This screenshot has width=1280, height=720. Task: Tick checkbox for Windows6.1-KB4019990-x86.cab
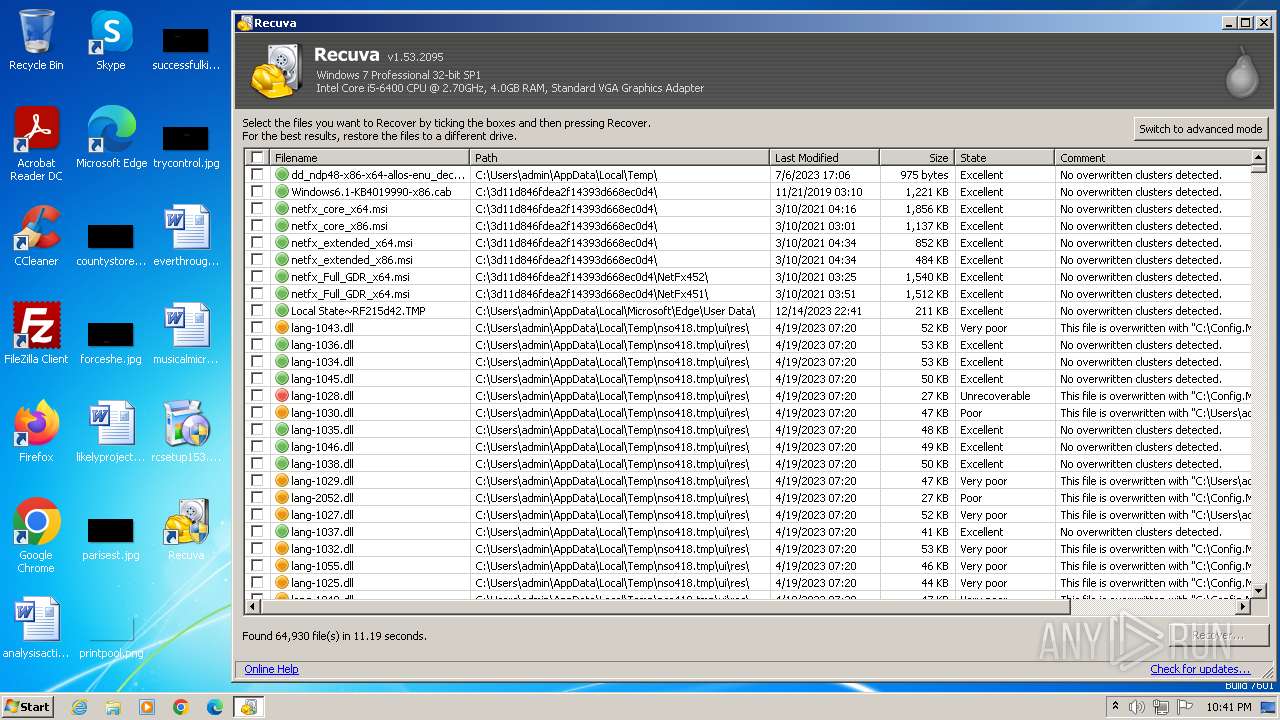257,192
